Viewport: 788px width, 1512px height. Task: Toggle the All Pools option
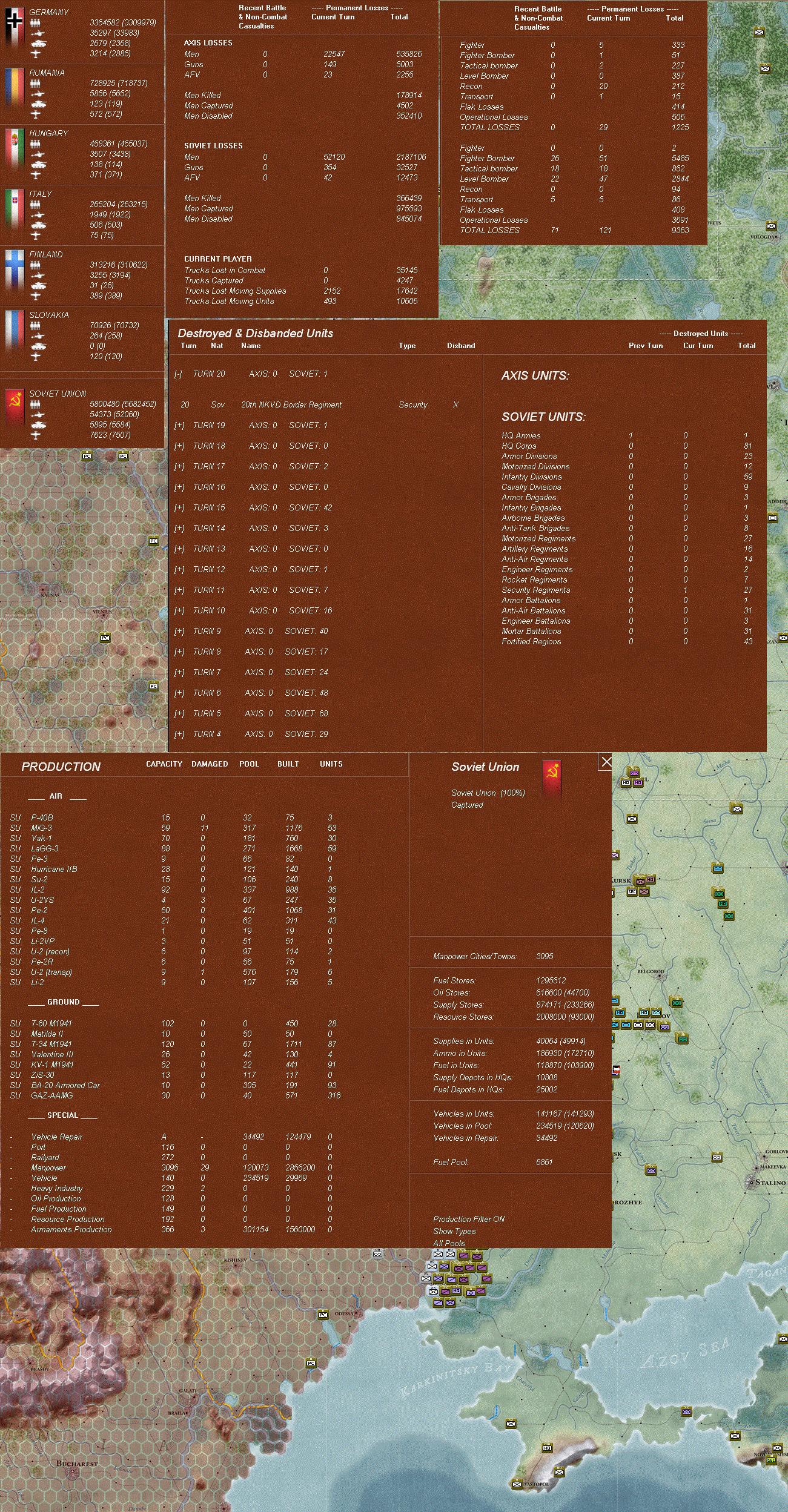(x=449, y=1243)
